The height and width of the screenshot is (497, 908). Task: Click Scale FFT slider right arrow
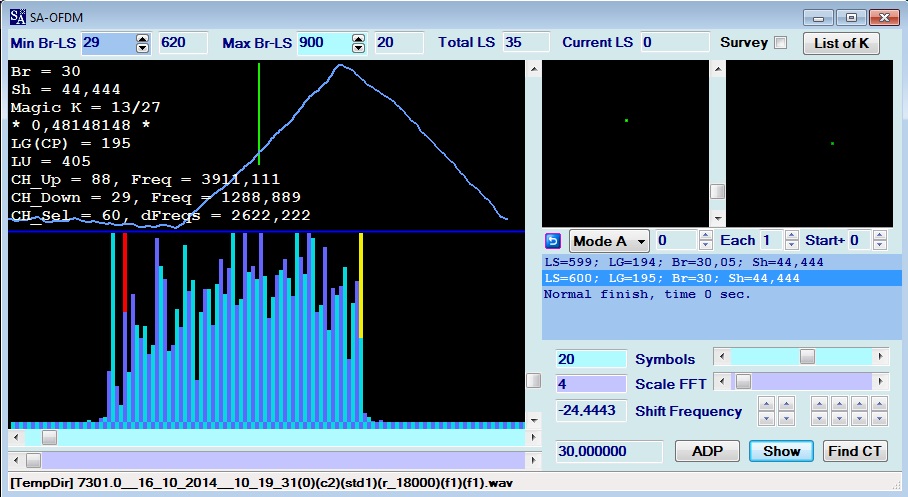point(880,381)
